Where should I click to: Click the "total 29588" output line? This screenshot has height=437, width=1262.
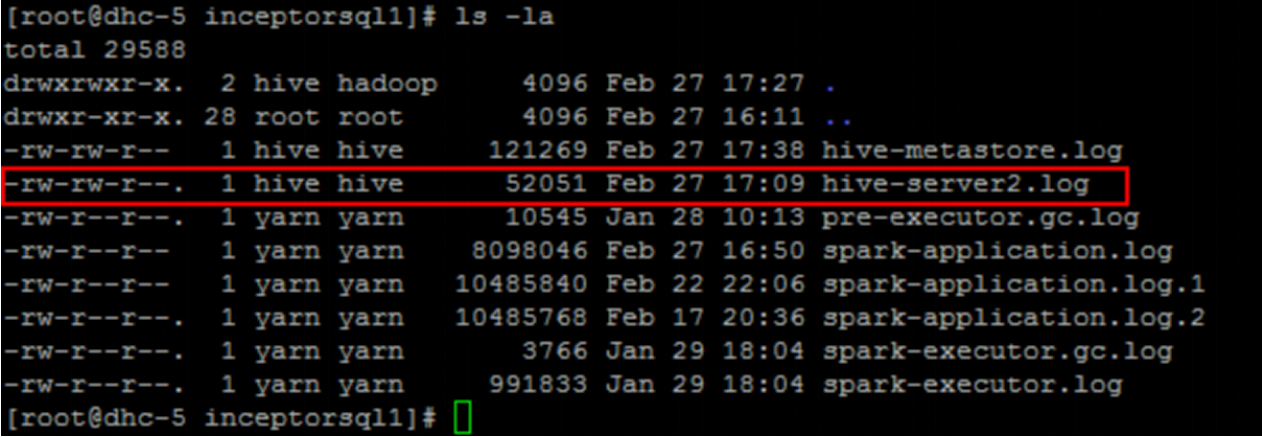pyautogui.click(x=95, y=50)
